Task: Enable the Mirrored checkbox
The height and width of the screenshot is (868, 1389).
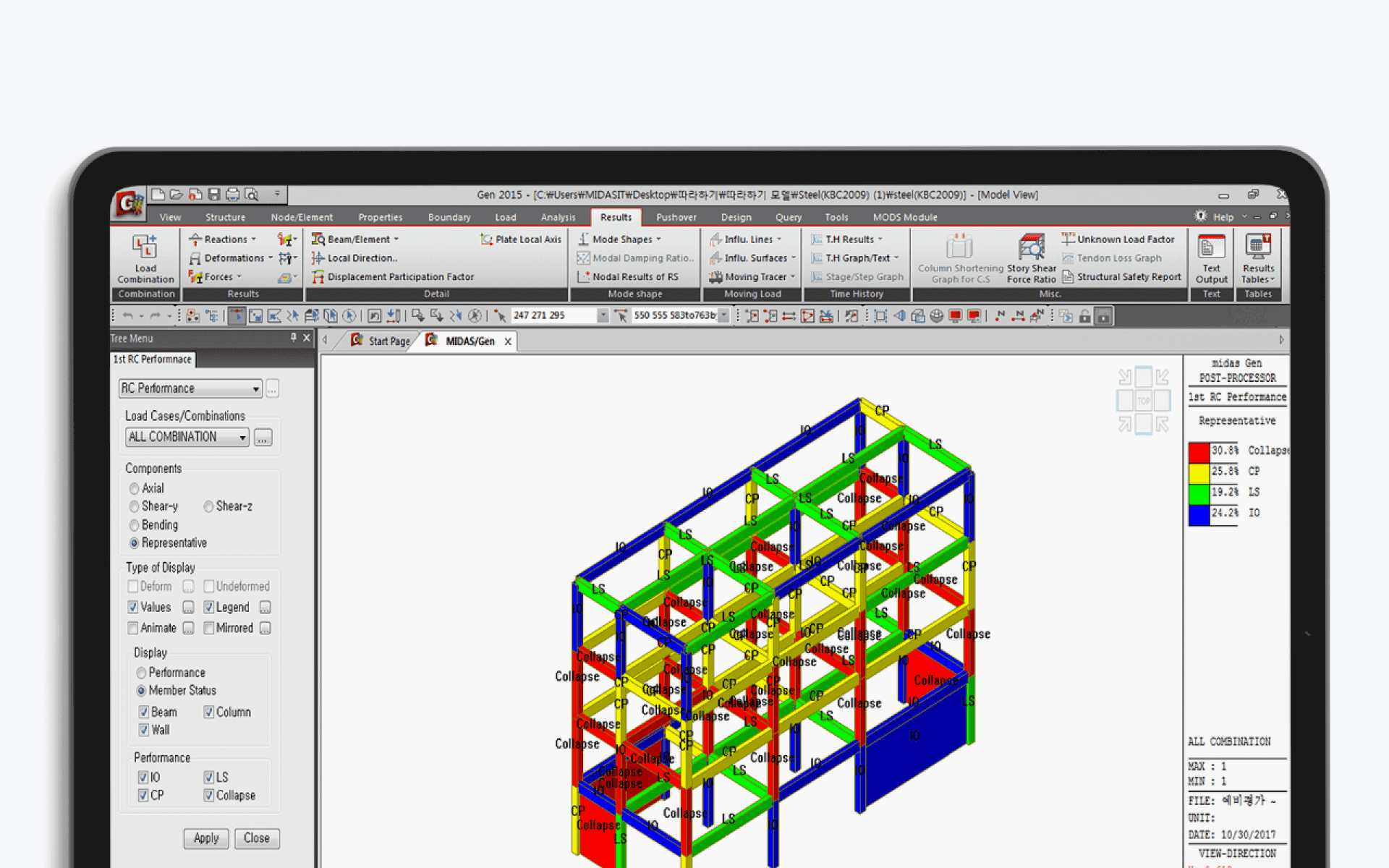Action: pos(209,629)
